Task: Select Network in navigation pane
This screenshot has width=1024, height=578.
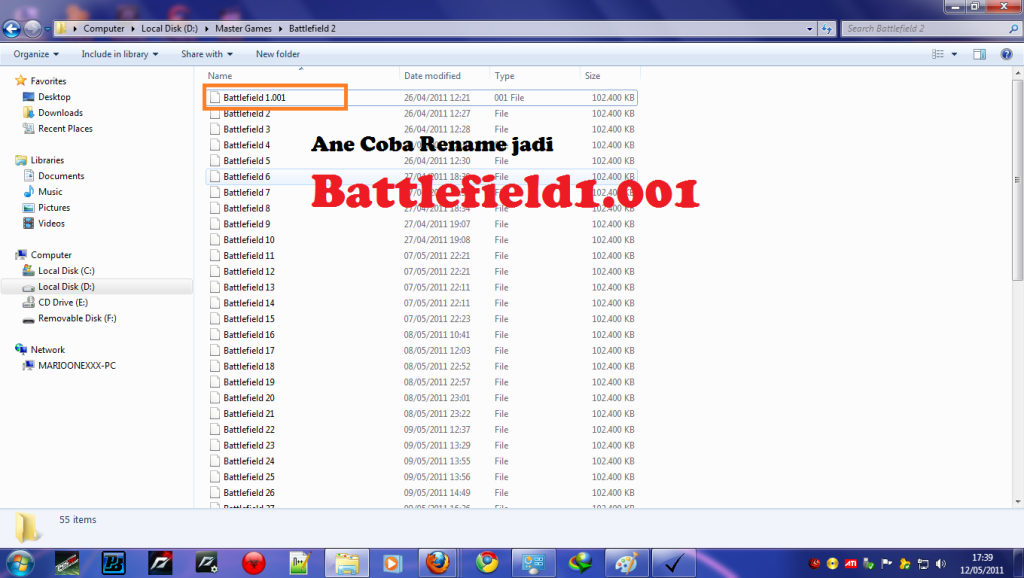Action: pyautogui.click(x=48, y=349)
